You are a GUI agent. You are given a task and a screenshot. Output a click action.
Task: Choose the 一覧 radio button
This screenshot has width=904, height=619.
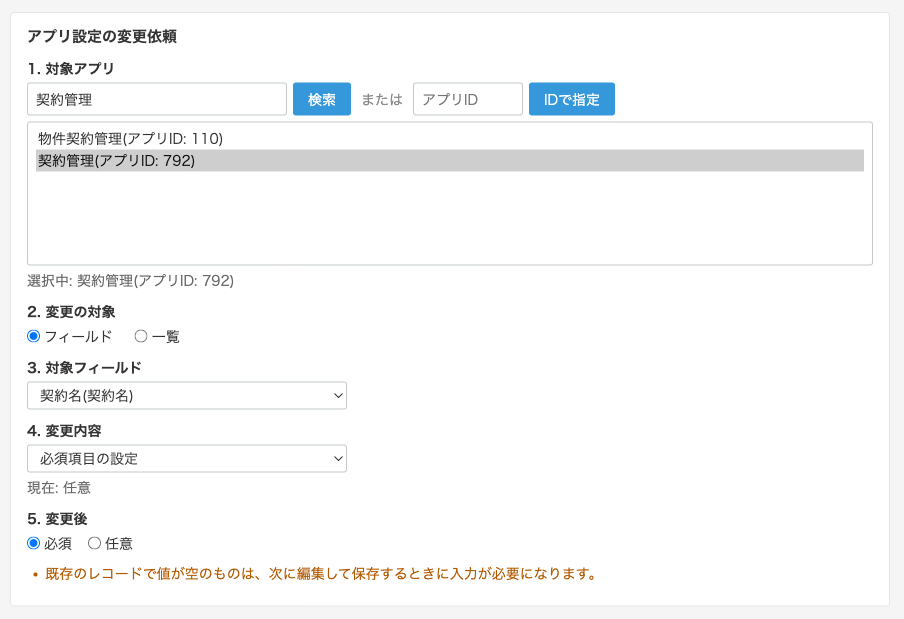tap(141, 336)
